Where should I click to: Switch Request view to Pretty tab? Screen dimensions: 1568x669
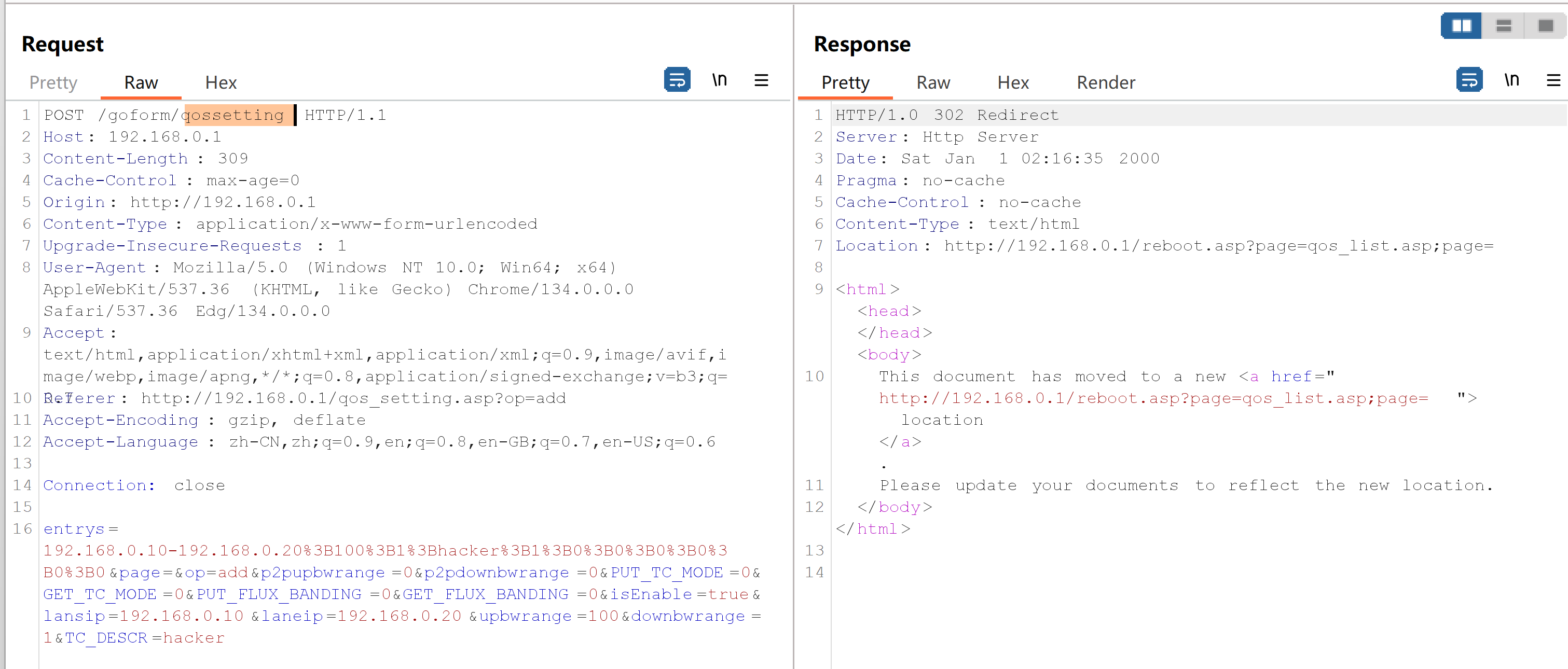coord(53,82)
